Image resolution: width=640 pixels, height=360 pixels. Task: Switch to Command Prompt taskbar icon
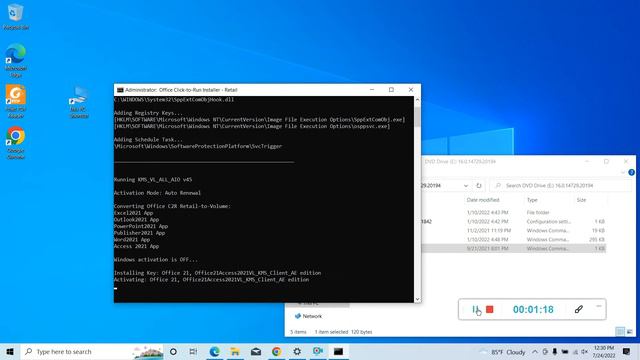(338, 351)
